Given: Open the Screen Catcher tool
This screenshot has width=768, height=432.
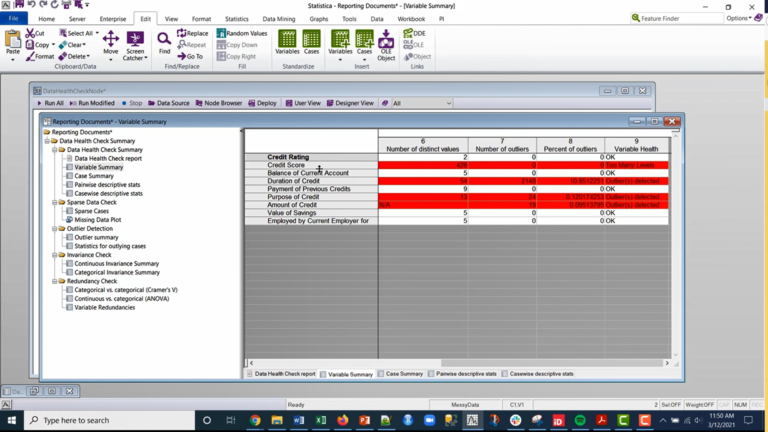Looking at the screenshot, I should point(135,47).
